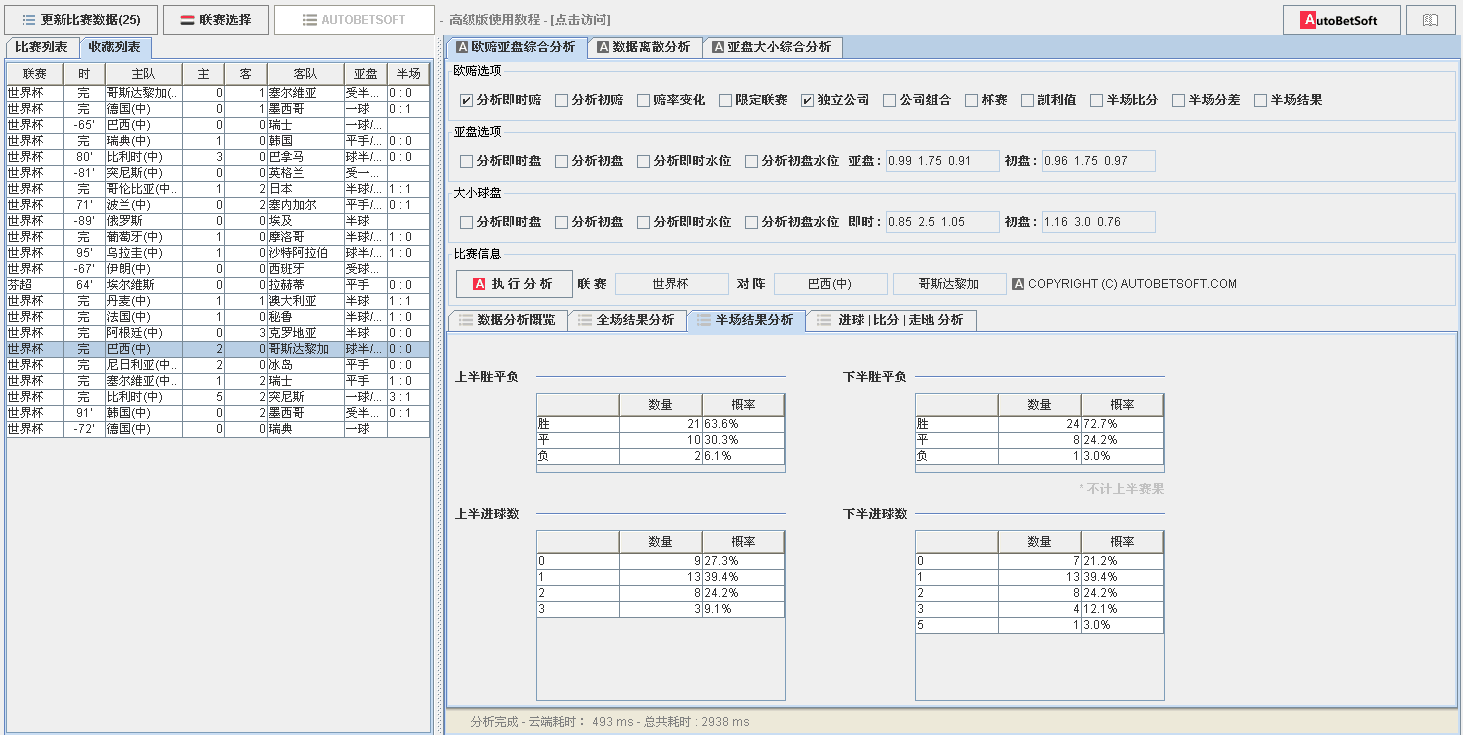Enable 分析即时水位 under 大小球盘
The image size is (1463, 735).
pos(643,222)
